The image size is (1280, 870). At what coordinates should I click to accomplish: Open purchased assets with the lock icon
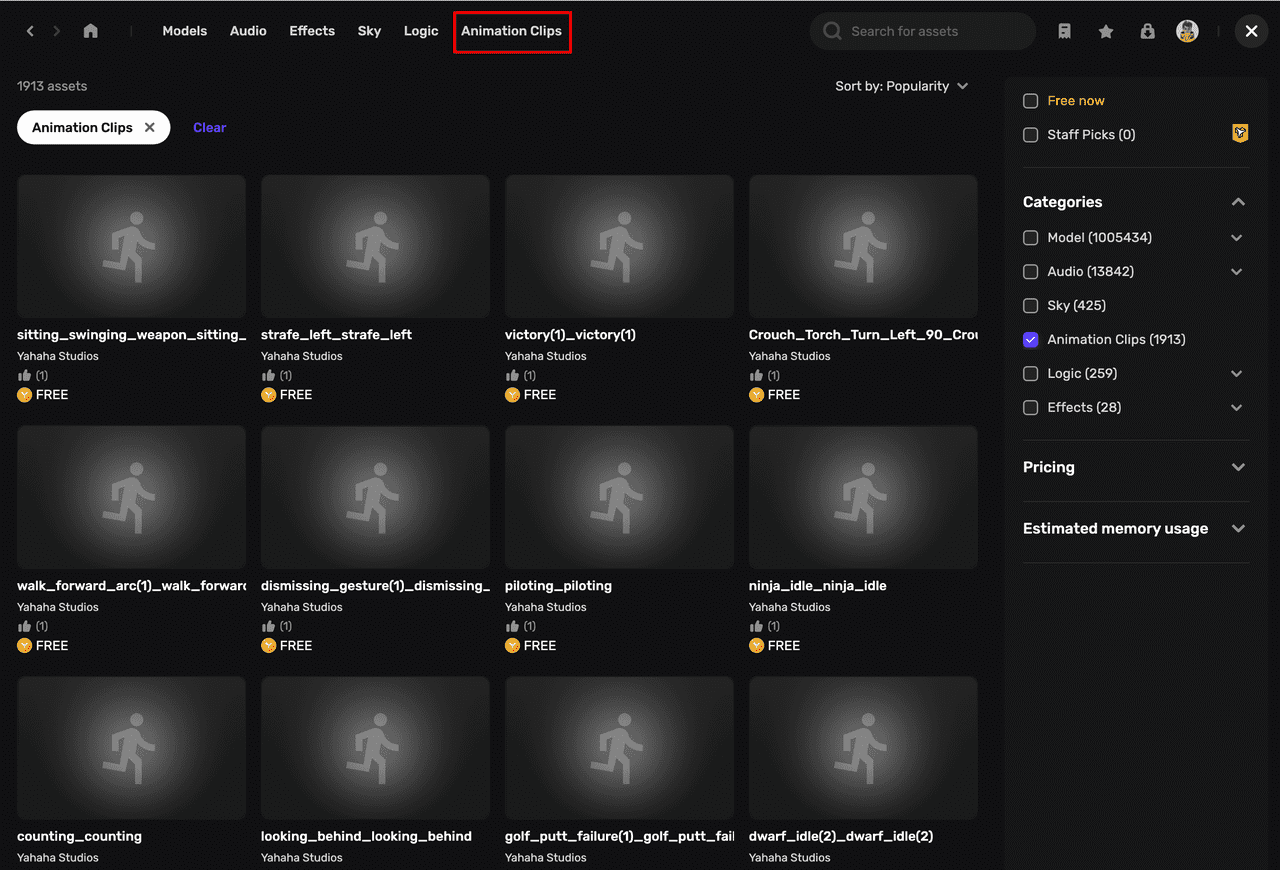point(1147,31)
